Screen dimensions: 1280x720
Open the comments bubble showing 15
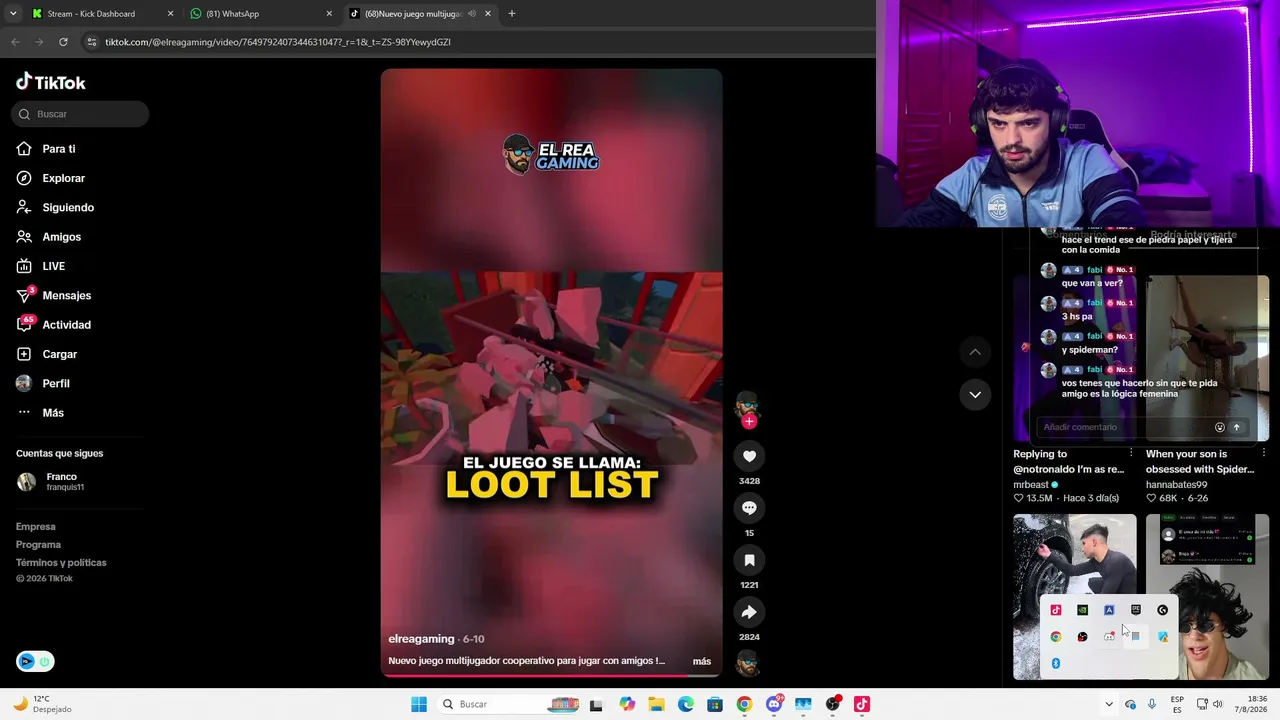pos(749,508)
